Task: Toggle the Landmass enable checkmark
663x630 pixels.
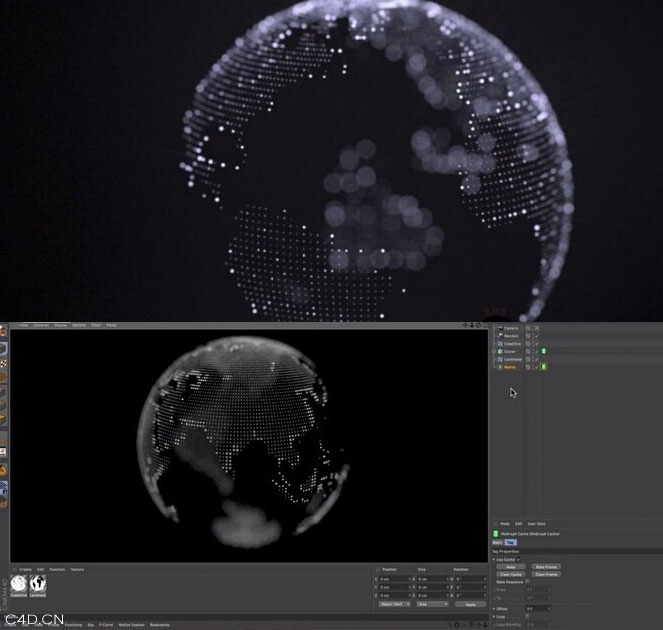Action: (537, 359)
